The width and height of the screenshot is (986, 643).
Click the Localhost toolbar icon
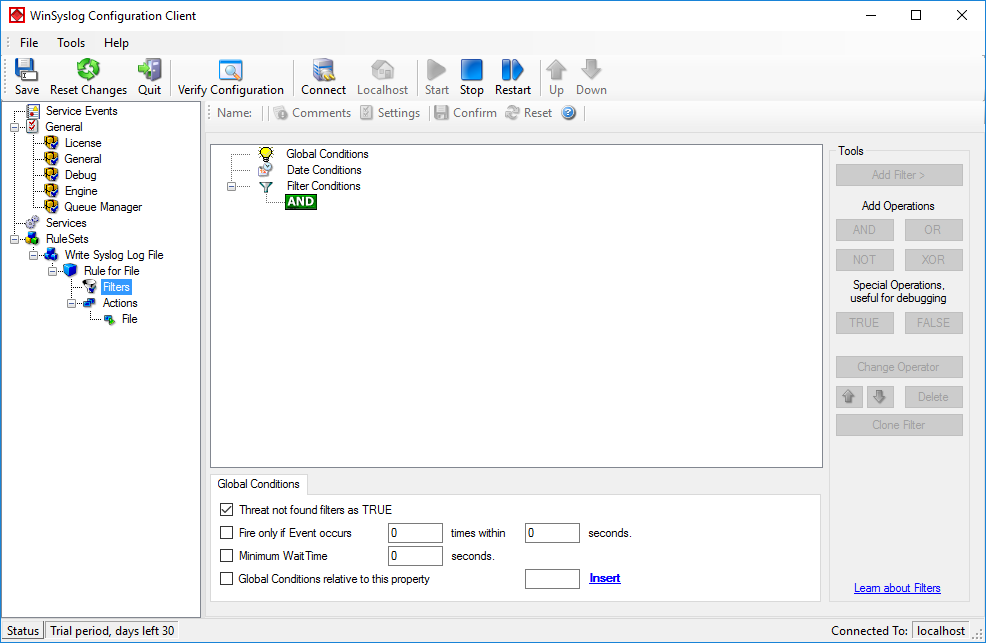coord(382,70)
